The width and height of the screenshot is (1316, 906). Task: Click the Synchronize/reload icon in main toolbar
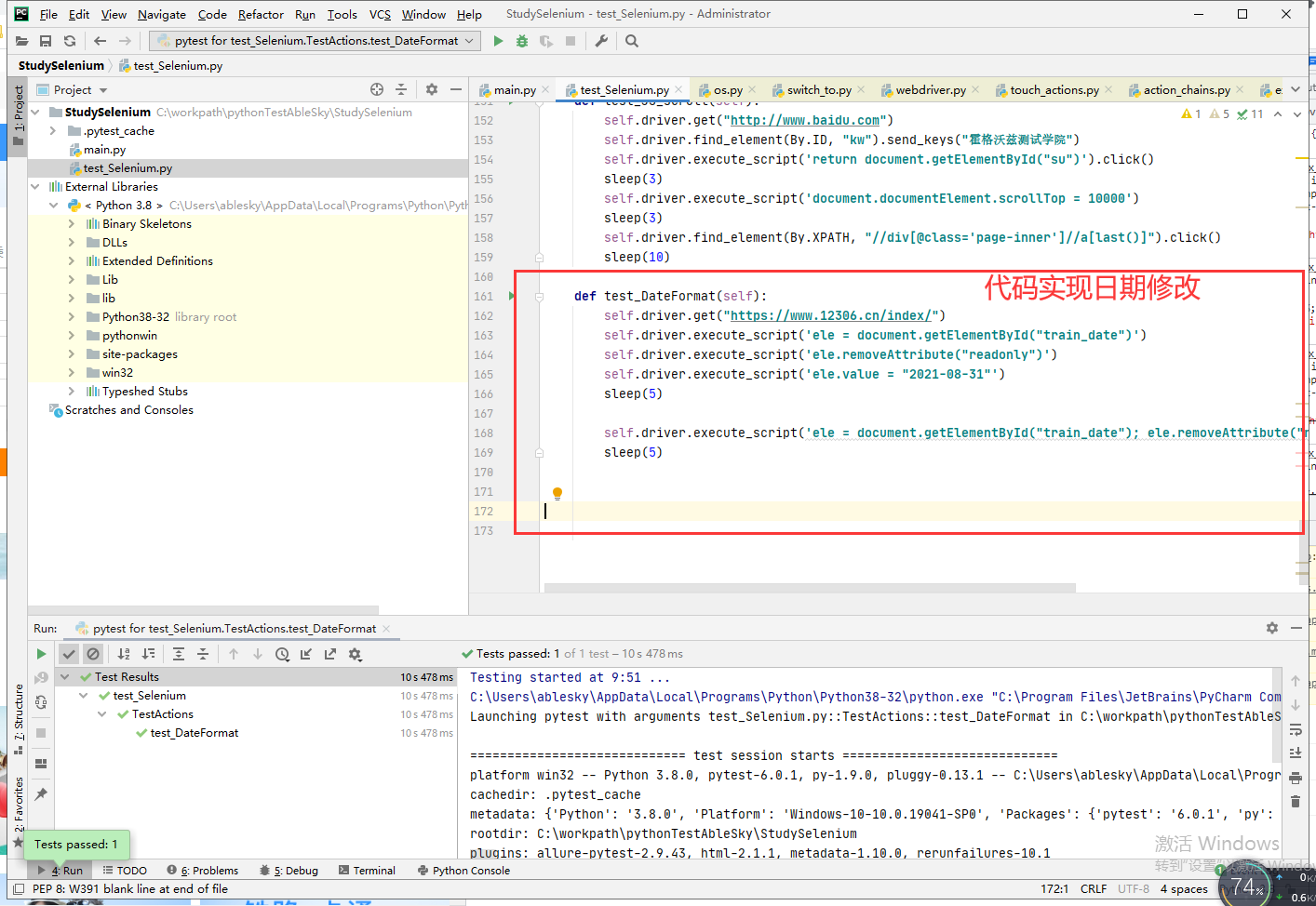point(70,41)
